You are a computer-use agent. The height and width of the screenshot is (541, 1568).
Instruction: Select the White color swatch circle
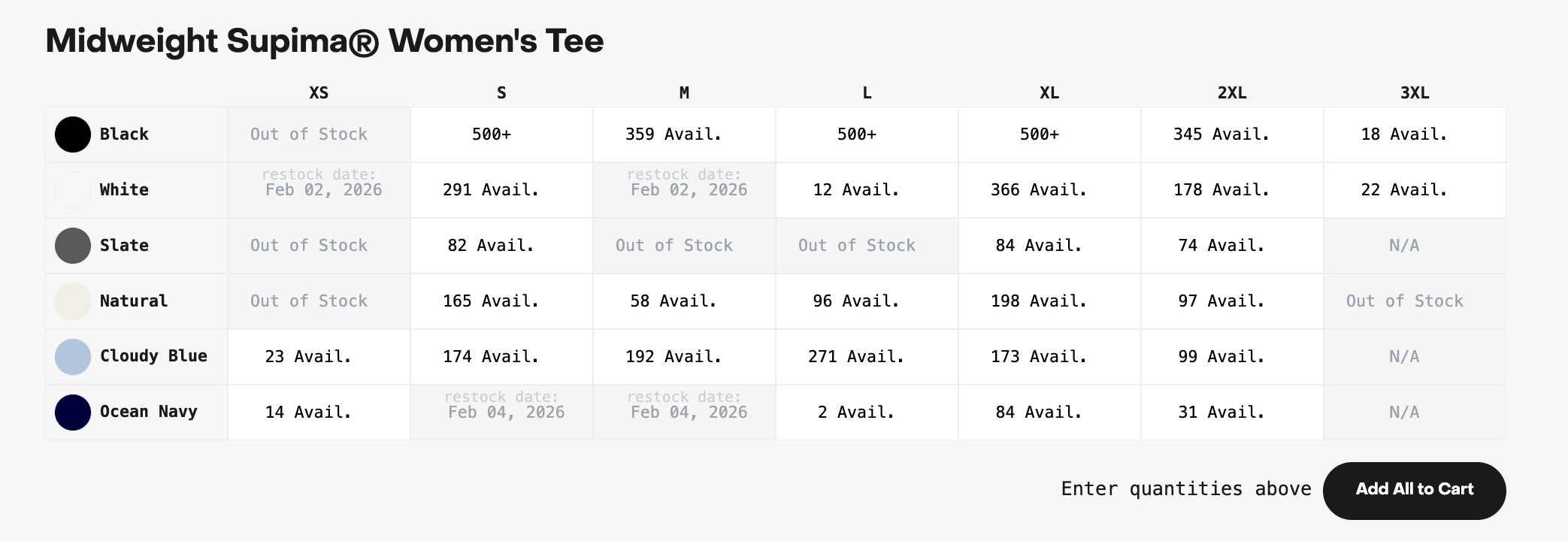tap(73, 190)
